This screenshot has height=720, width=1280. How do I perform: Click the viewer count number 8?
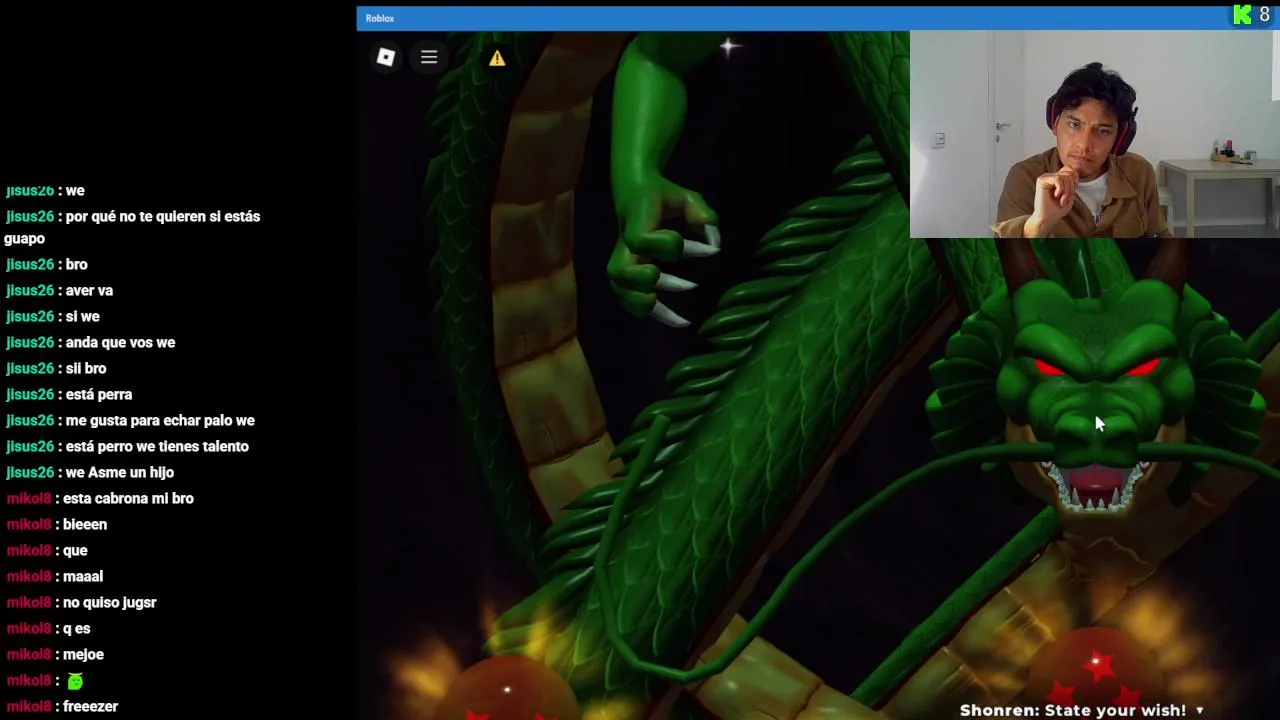[1265, 15]
